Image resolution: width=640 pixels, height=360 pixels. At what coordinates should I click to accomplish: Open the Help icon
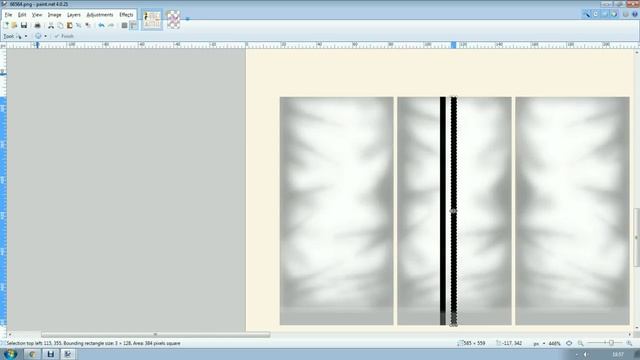coord(635,14)
